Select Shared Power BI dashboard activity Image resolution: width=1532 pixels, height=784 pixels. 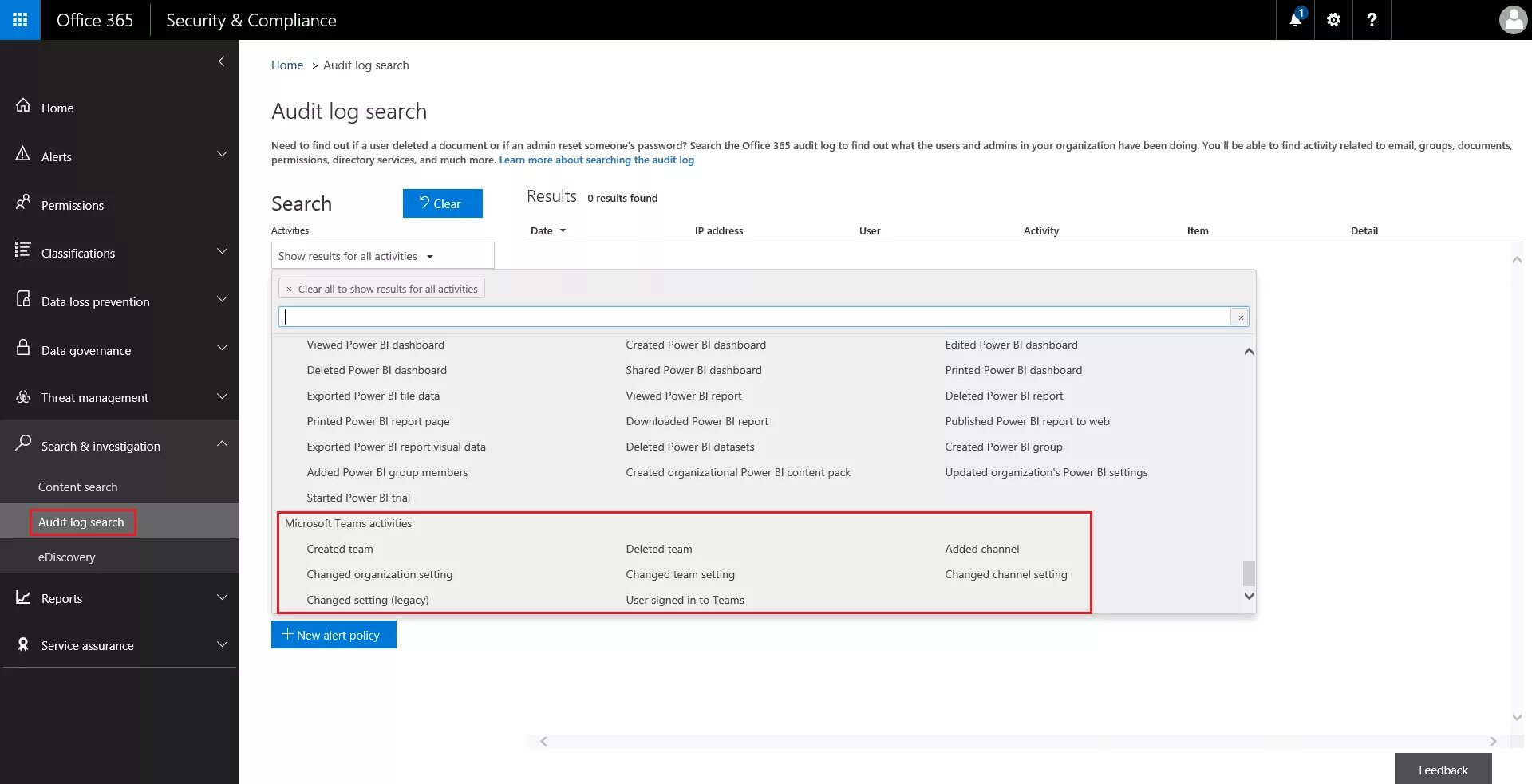click(694, 370)
